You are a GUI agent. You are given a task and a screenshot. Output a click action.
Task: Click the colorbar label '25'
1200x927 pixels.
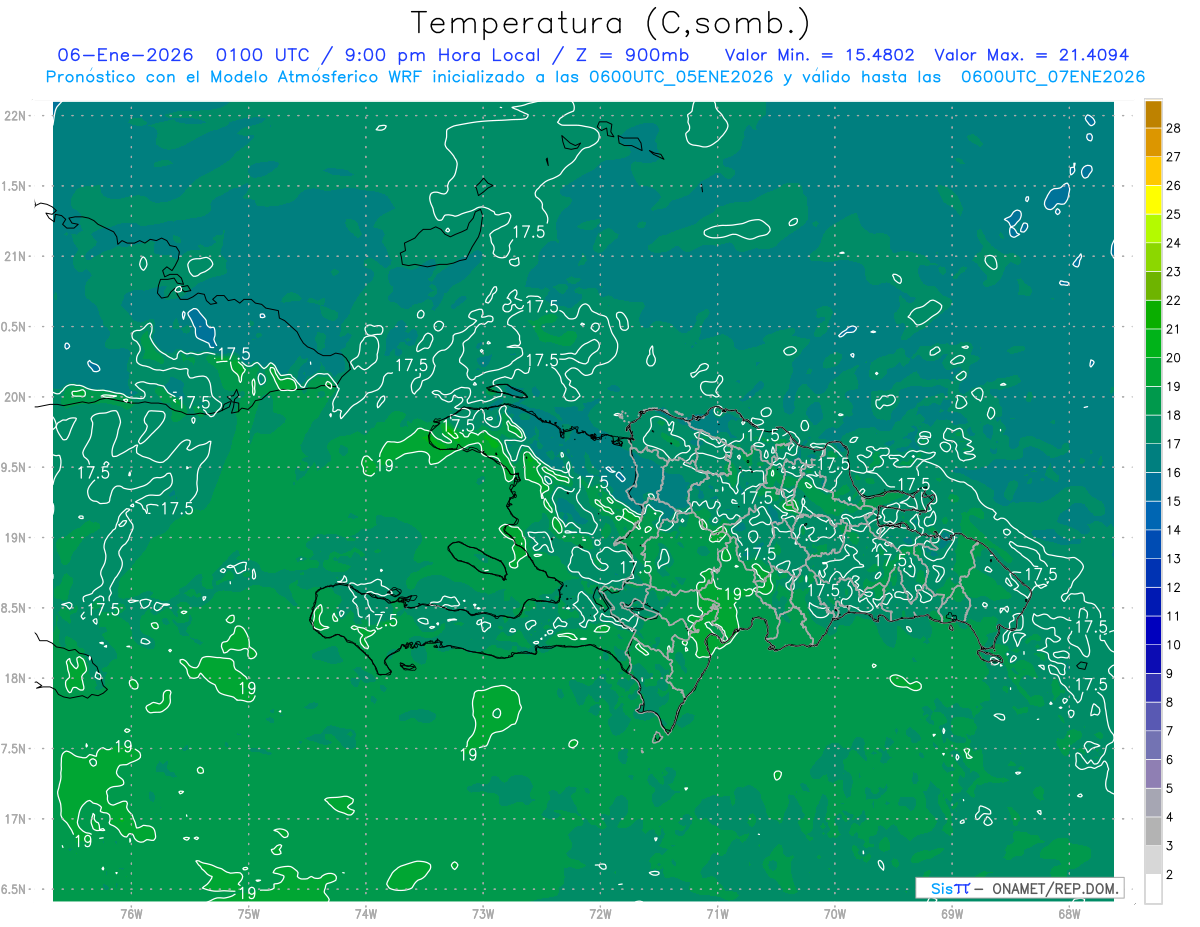(1173, 214)
